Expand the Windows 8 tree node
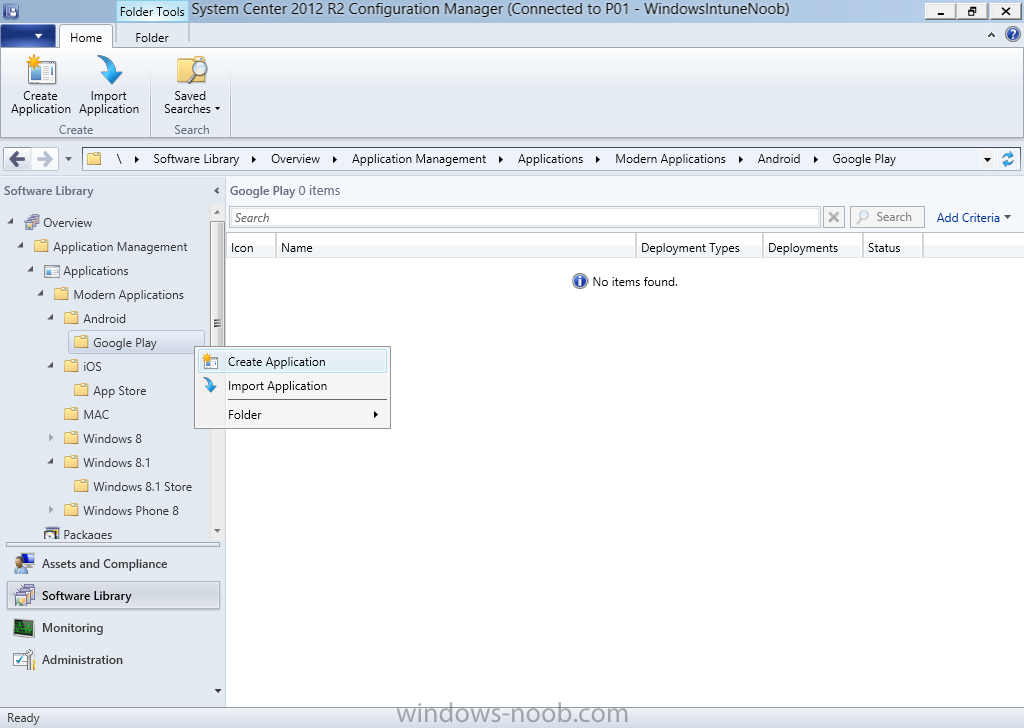This screenshot has height=728, width=1024. 51,438
